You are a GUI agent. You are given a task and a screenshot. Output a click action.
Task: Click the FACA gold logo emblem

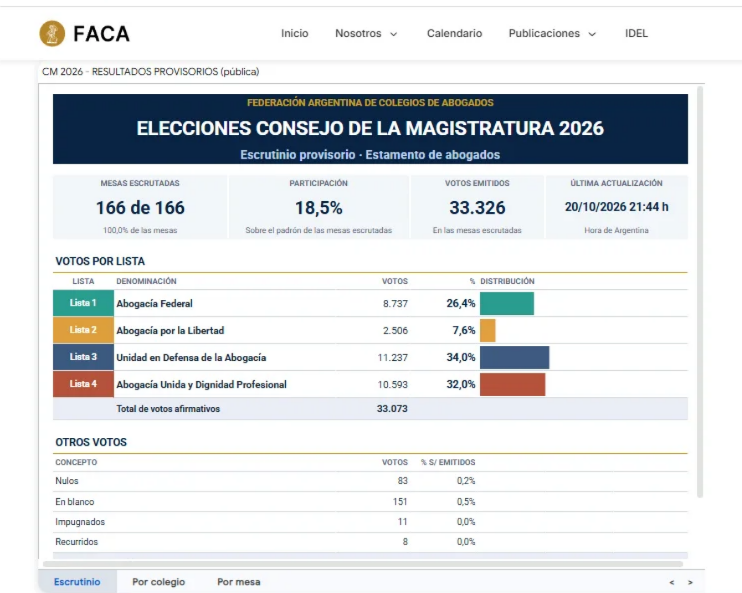tap(52, 33)
